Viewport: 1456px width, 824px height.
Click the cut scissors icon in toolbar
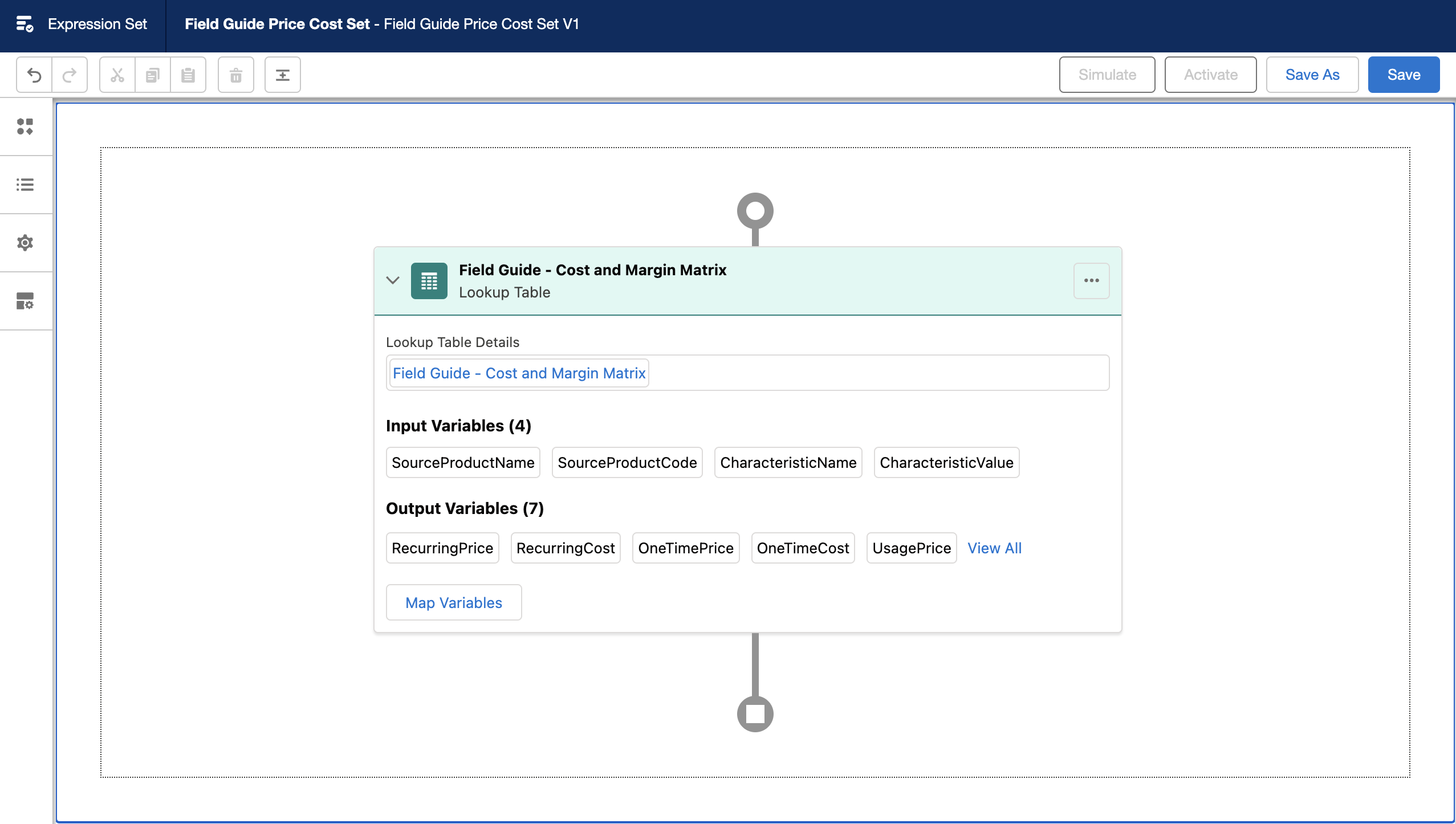[117, 75]
